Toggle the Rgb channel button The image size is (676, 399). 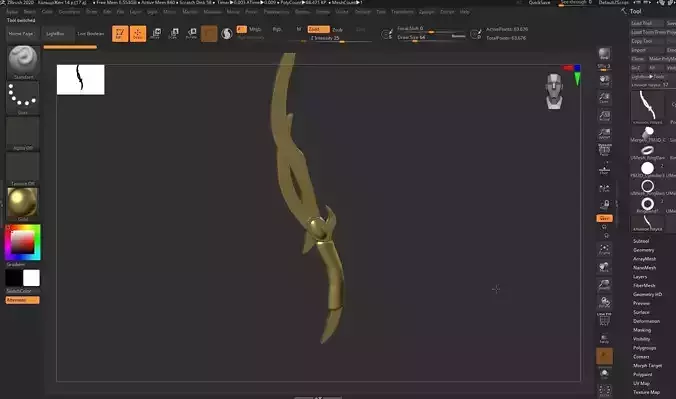pyautogui.click(x=277, y=29)
